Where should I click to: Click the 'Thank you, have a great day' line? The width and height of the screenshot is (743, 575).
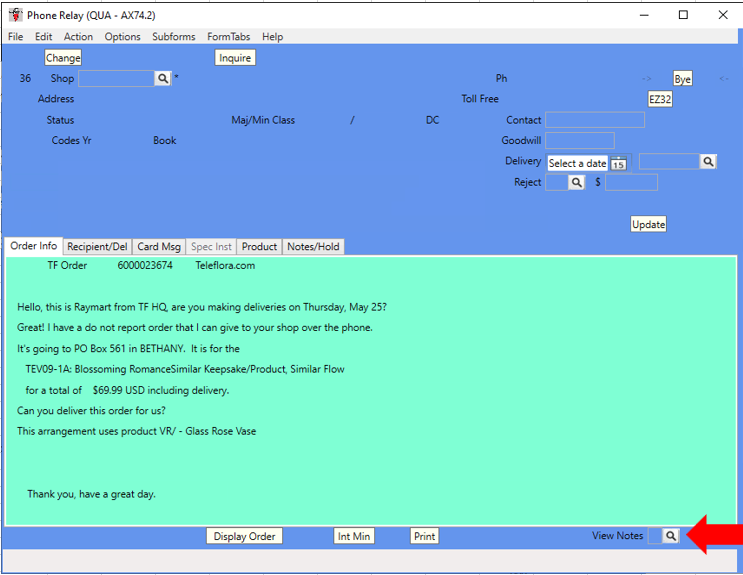91,494
